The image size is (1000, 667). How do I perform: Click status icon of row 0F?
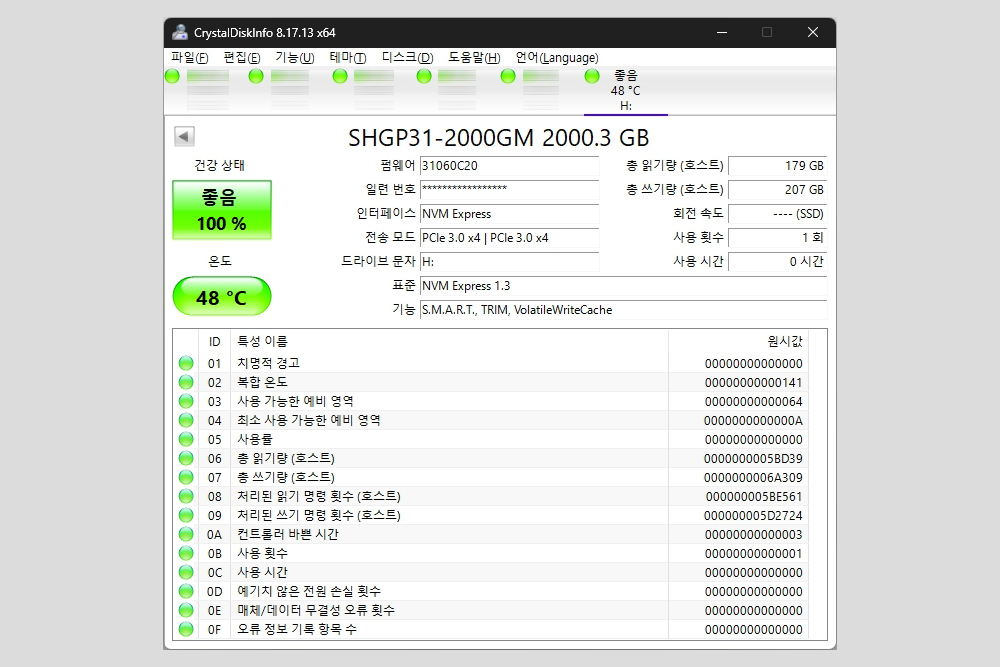coord(186,629)
